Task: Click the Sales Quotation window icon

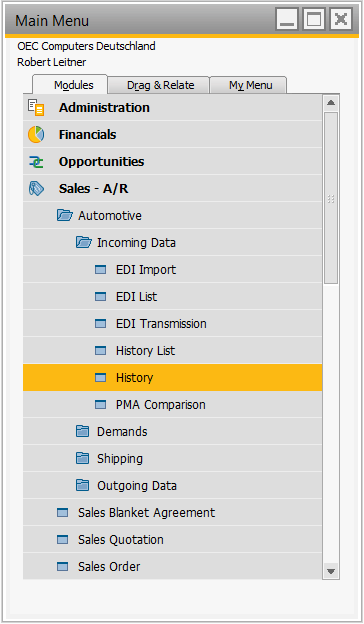Action: (62, 540)
